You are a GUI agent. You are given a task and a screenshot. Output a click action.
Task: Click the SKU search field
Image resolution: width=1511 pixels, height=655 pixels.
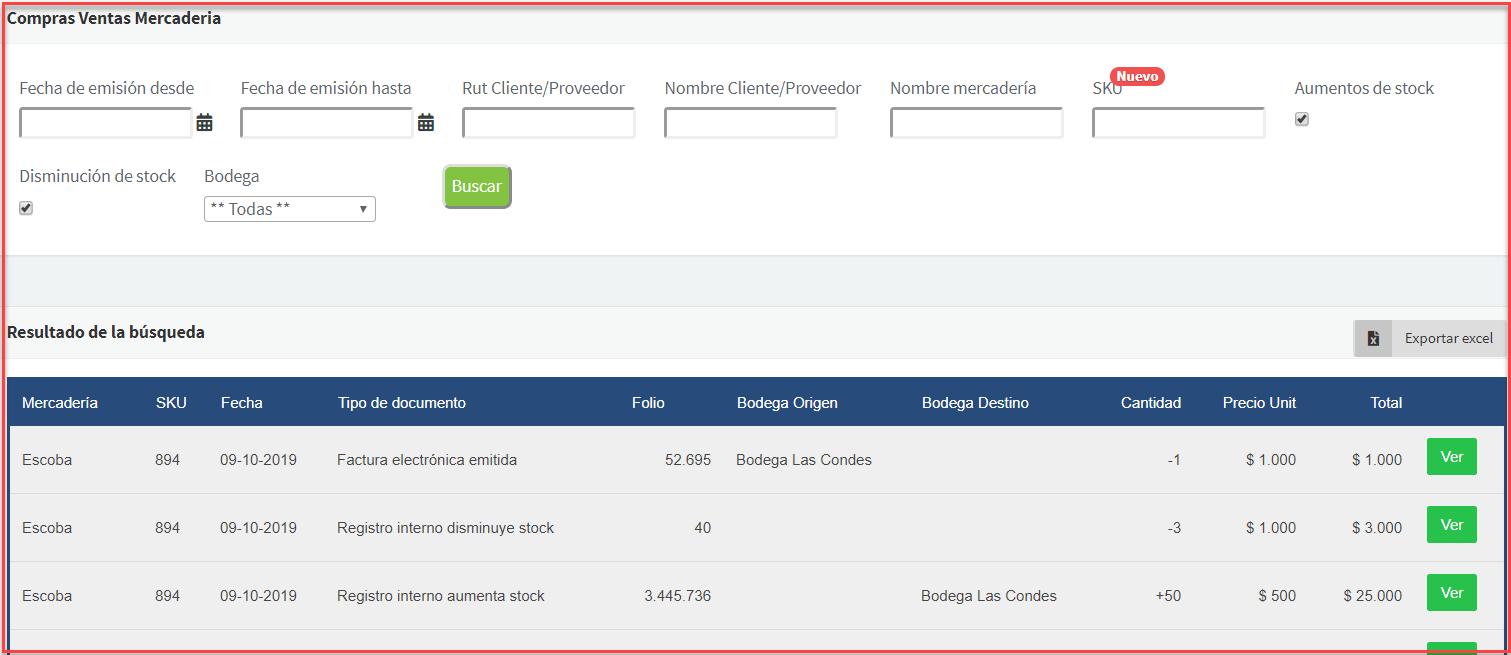click(1178, 123)
